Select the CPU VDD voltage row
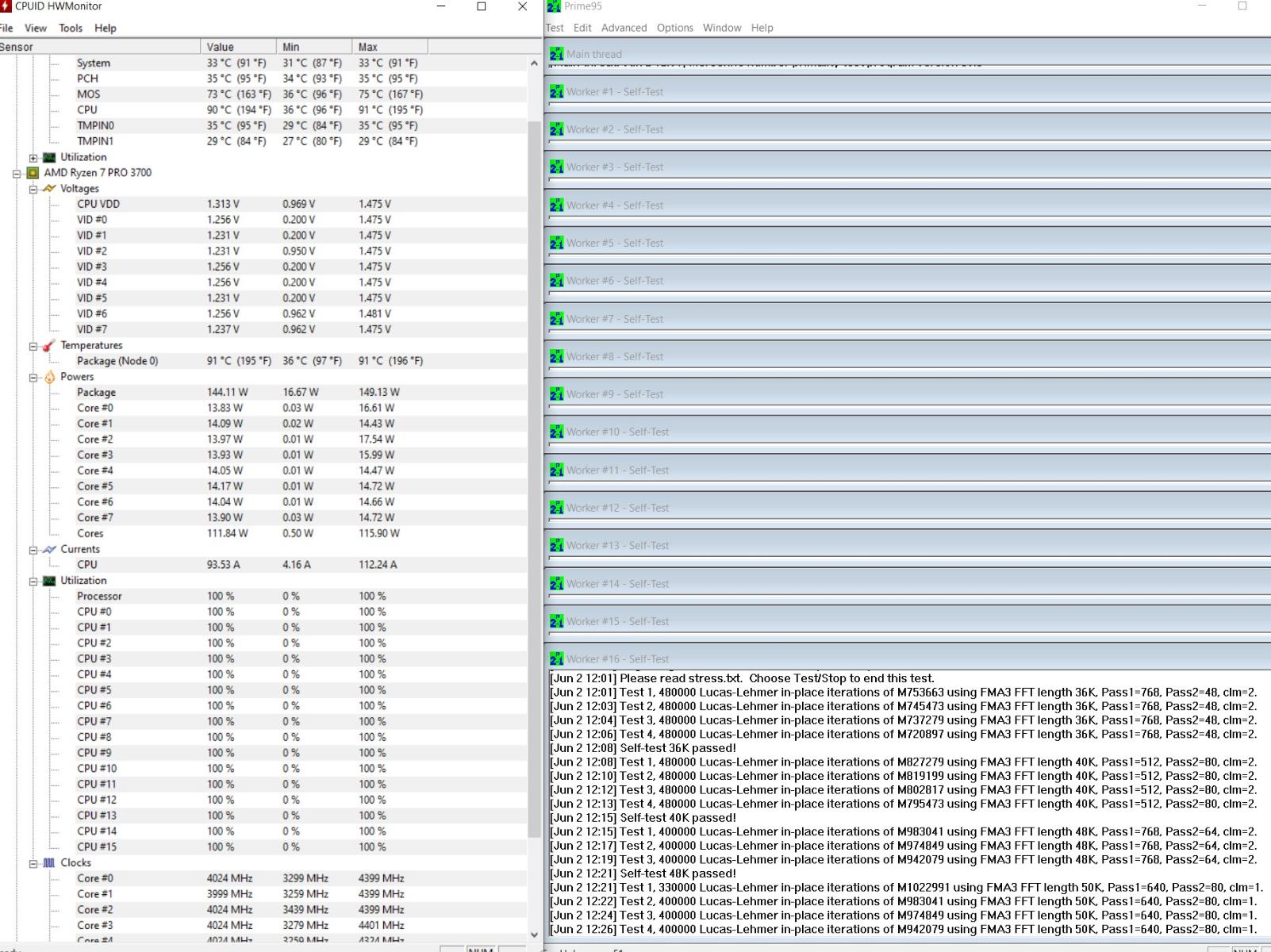The width and height of the screenshot is (1271, 952). point(264,204)
